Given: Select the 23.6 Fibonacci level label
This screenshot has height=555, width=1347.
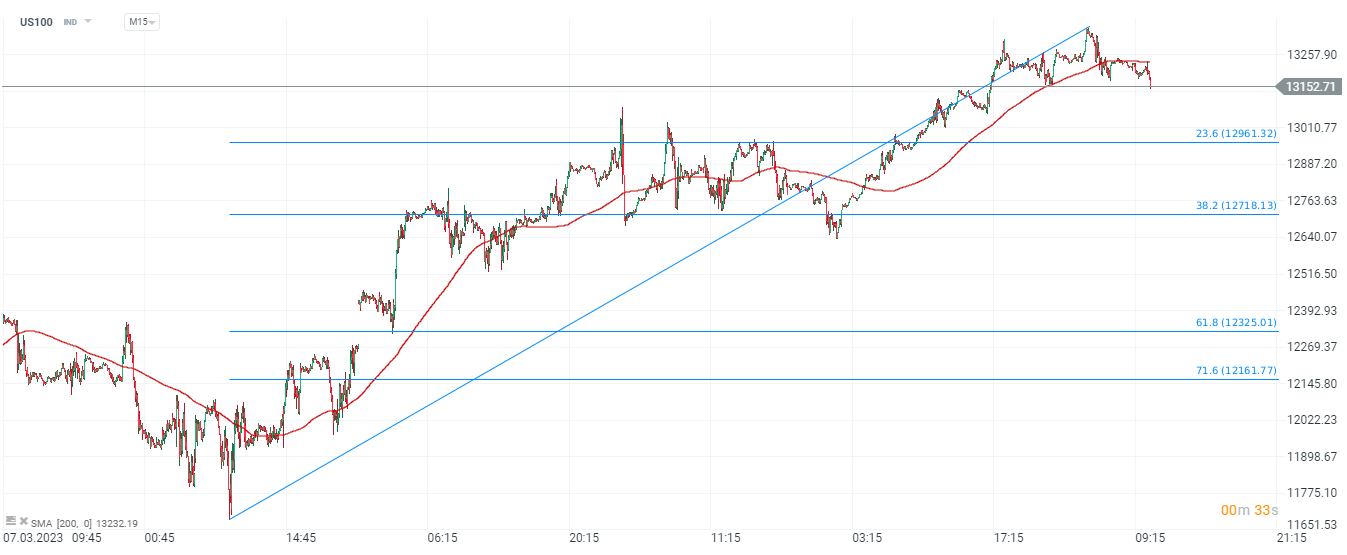Looking at the screenshot, I should pos(1236,133).
